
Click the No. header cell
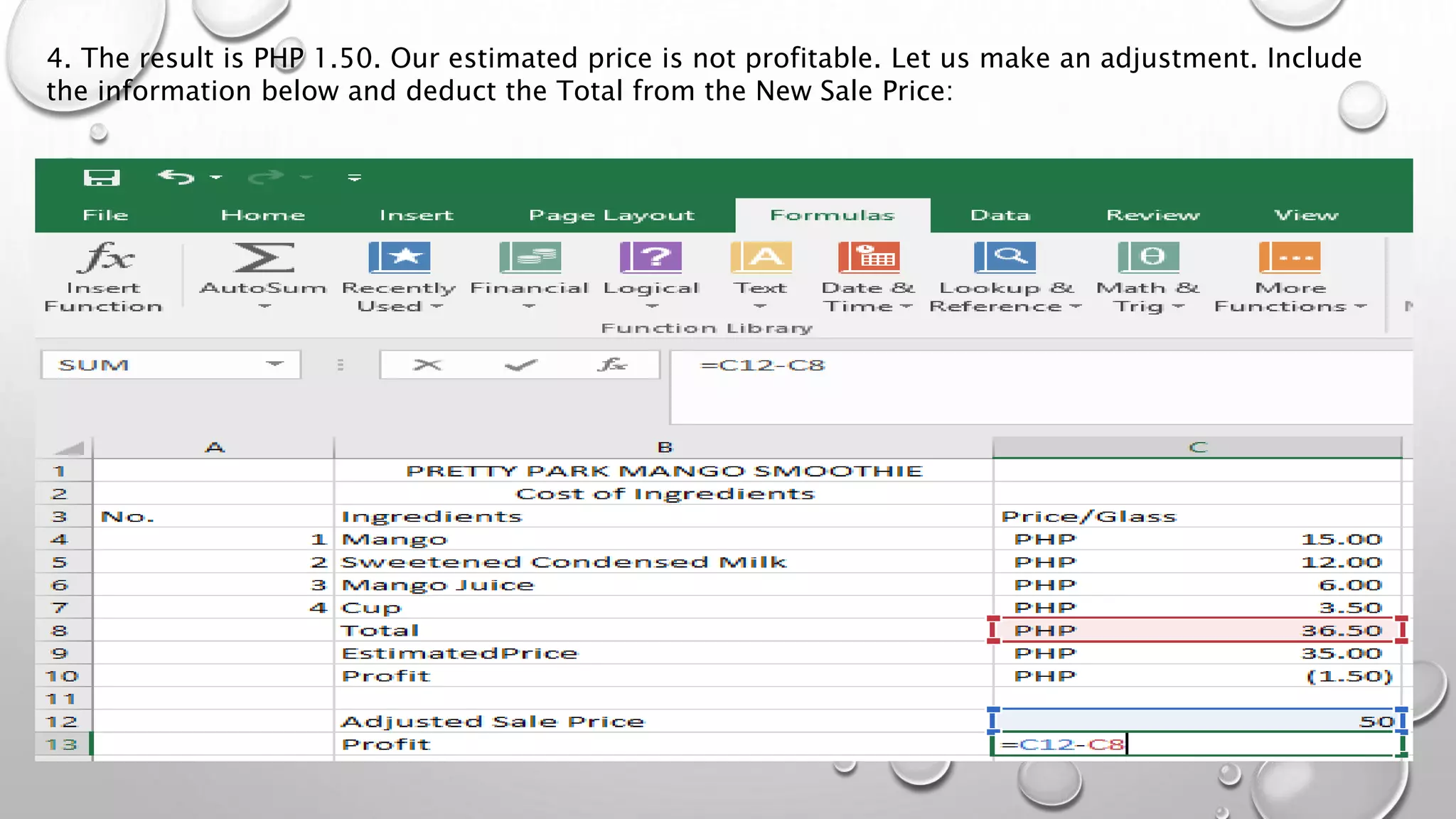coord(213,516)
